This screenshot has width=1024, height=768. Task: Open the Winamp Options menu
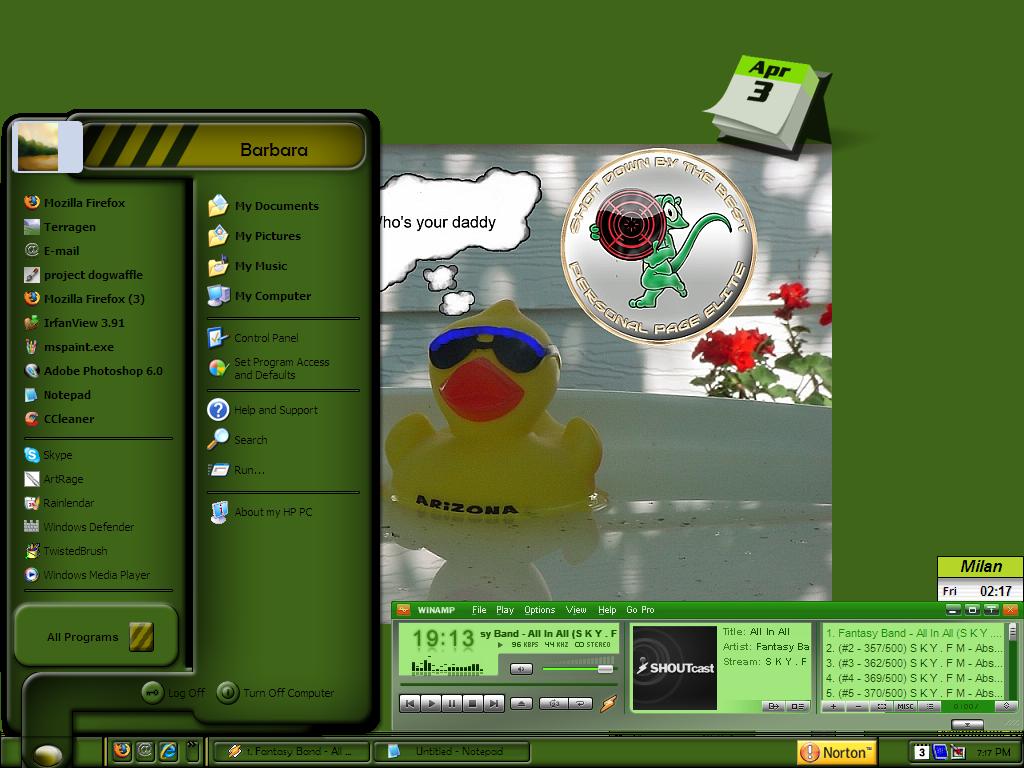tap(539, 610)
